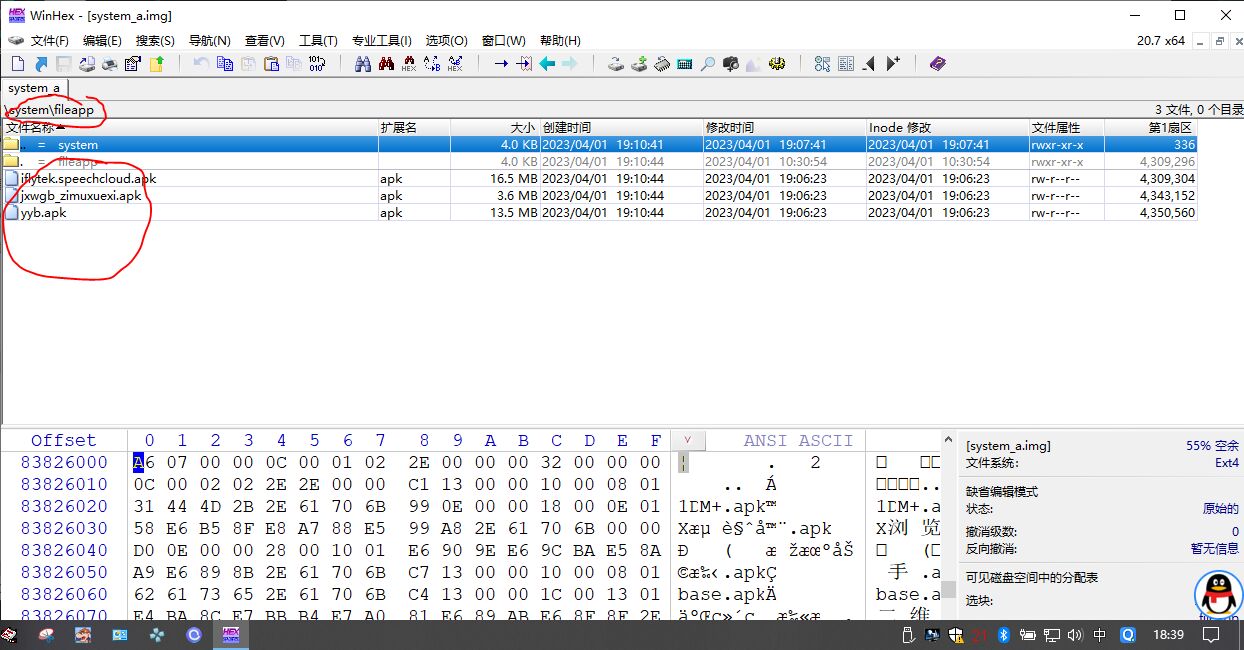The image size is (1244, 650).
Task: Open the Calculator tool icon
Action: click(x=685, y=64)
